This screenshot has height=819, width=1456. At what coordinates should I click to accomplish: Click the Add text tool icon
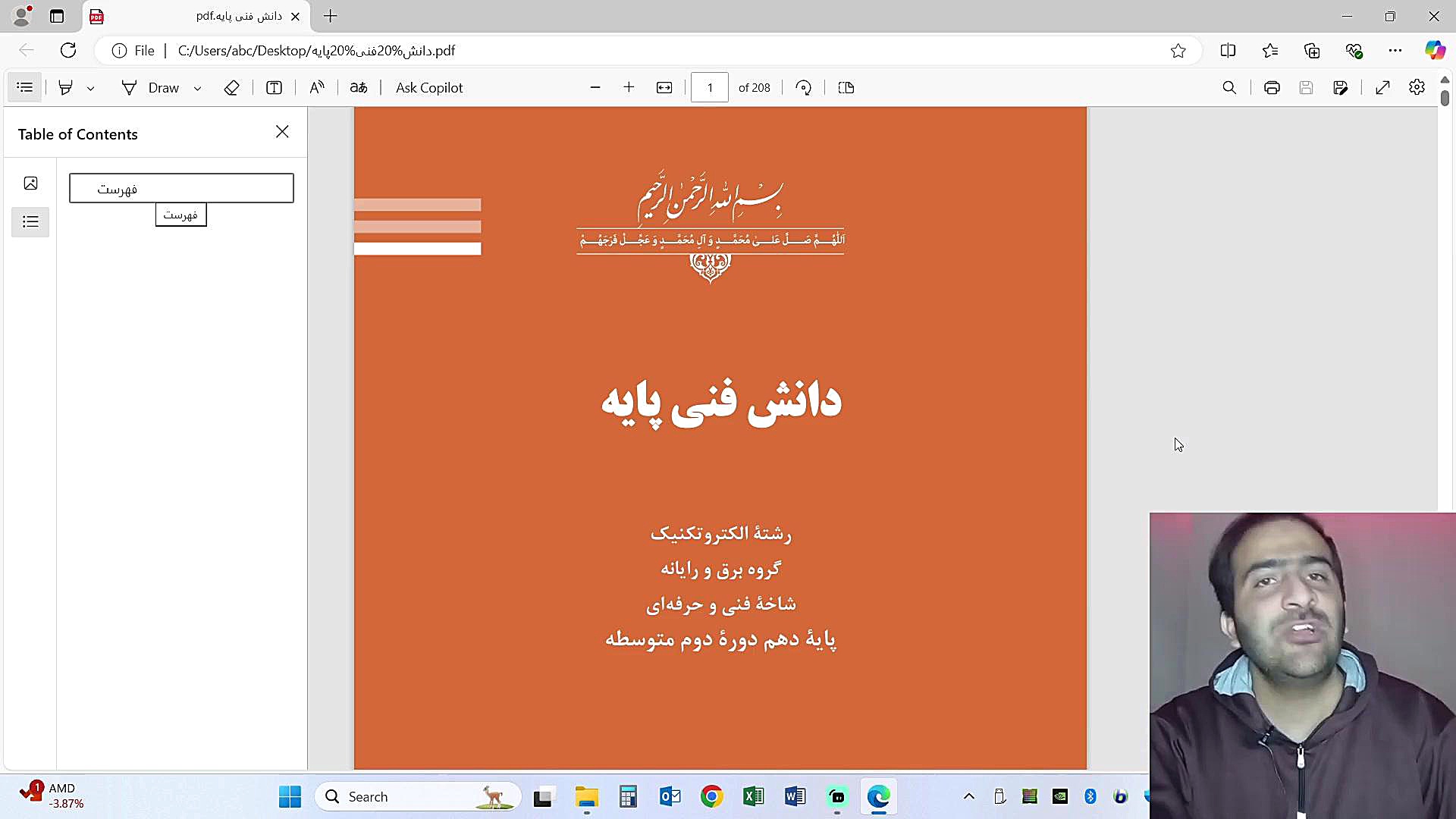click(275, 88)
